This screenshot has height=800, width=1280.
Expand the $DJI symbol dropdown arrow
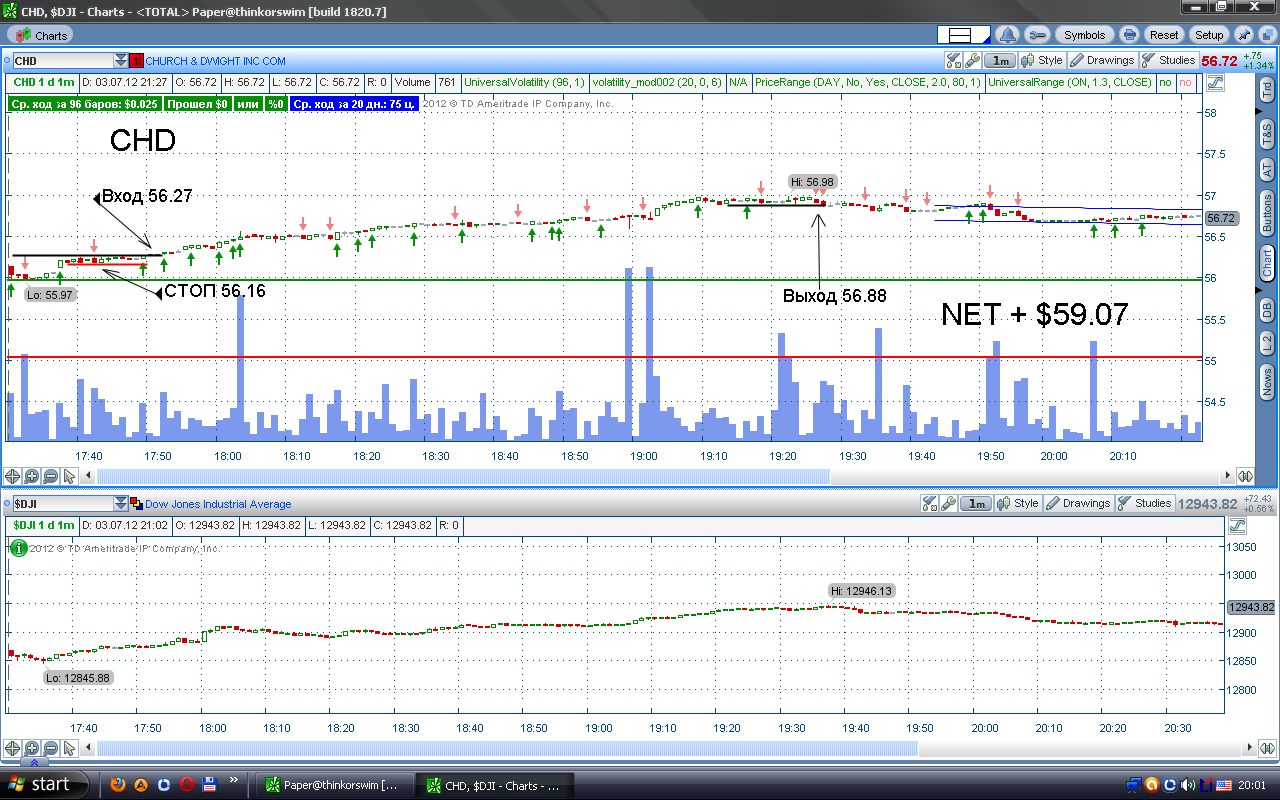tap(121, 504)
